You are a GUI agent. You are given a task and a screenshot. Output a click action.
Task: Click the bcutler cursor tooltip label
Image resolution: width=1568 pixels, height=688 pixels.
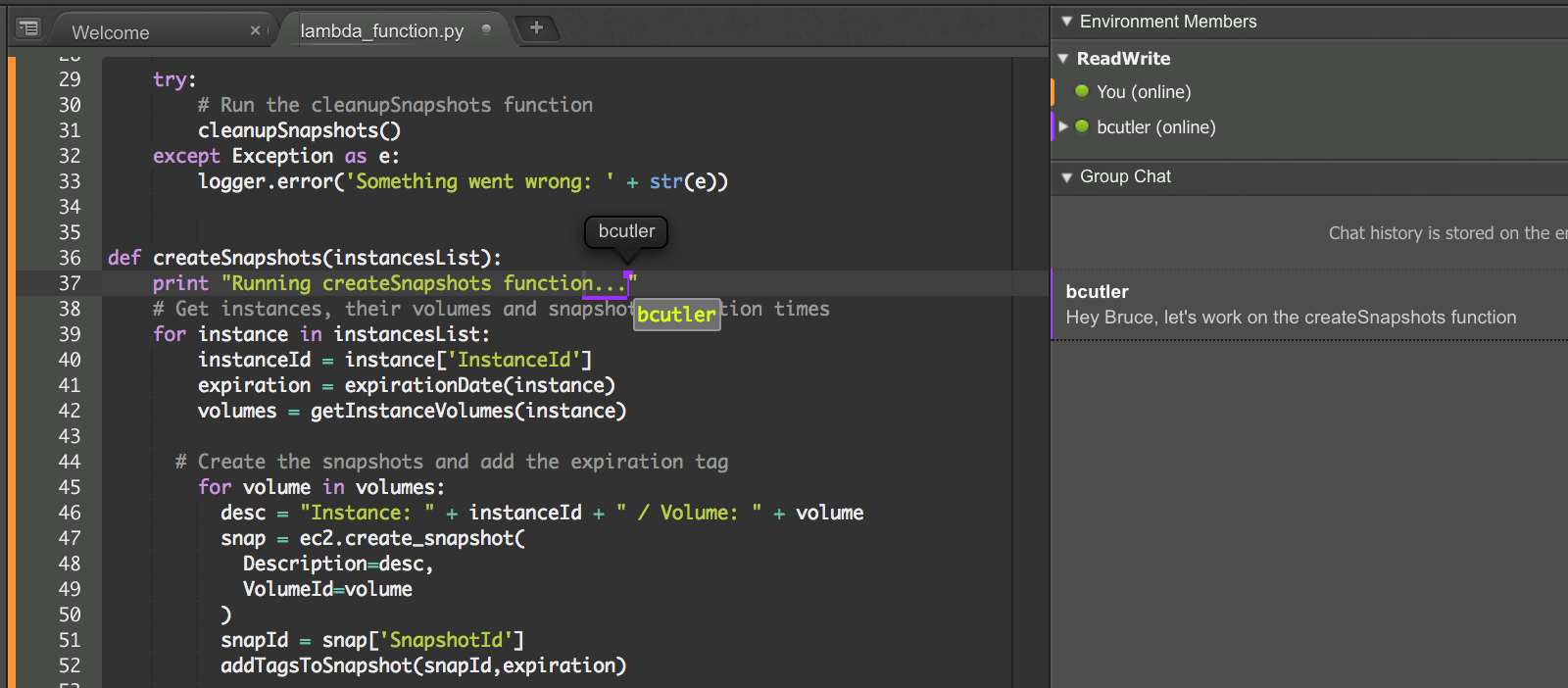[x=626, y=231]
